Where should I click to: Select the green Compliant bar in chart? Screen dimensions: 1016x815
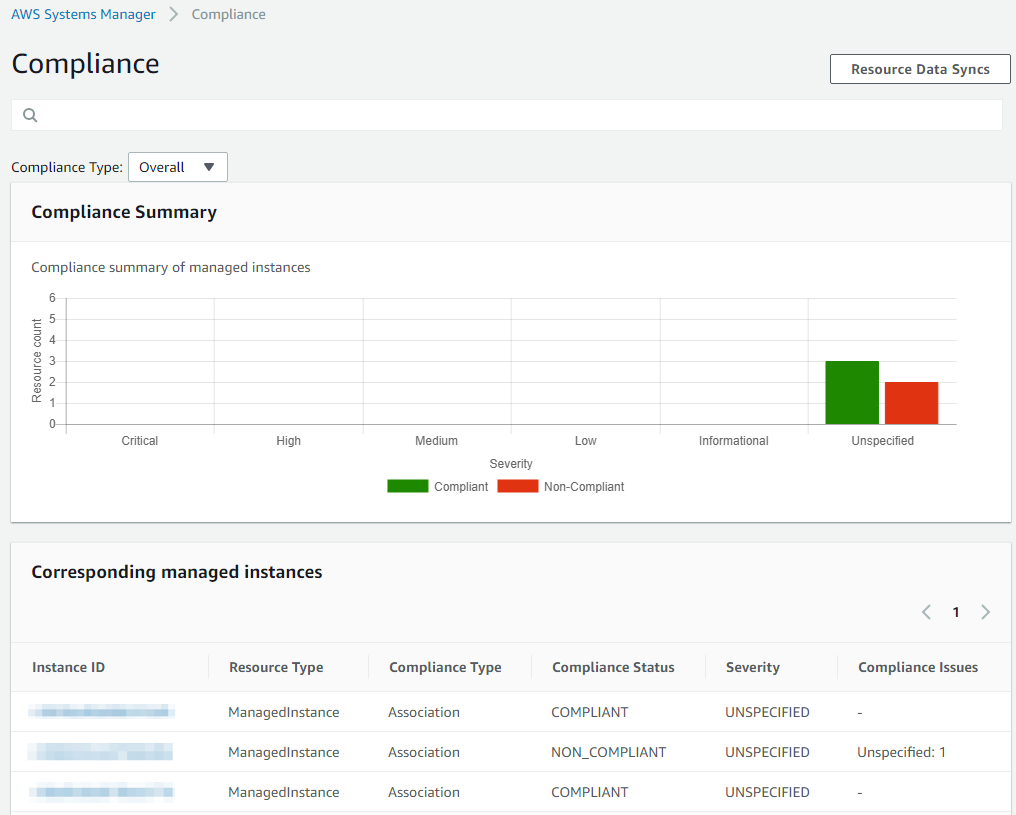pos(851,393)
